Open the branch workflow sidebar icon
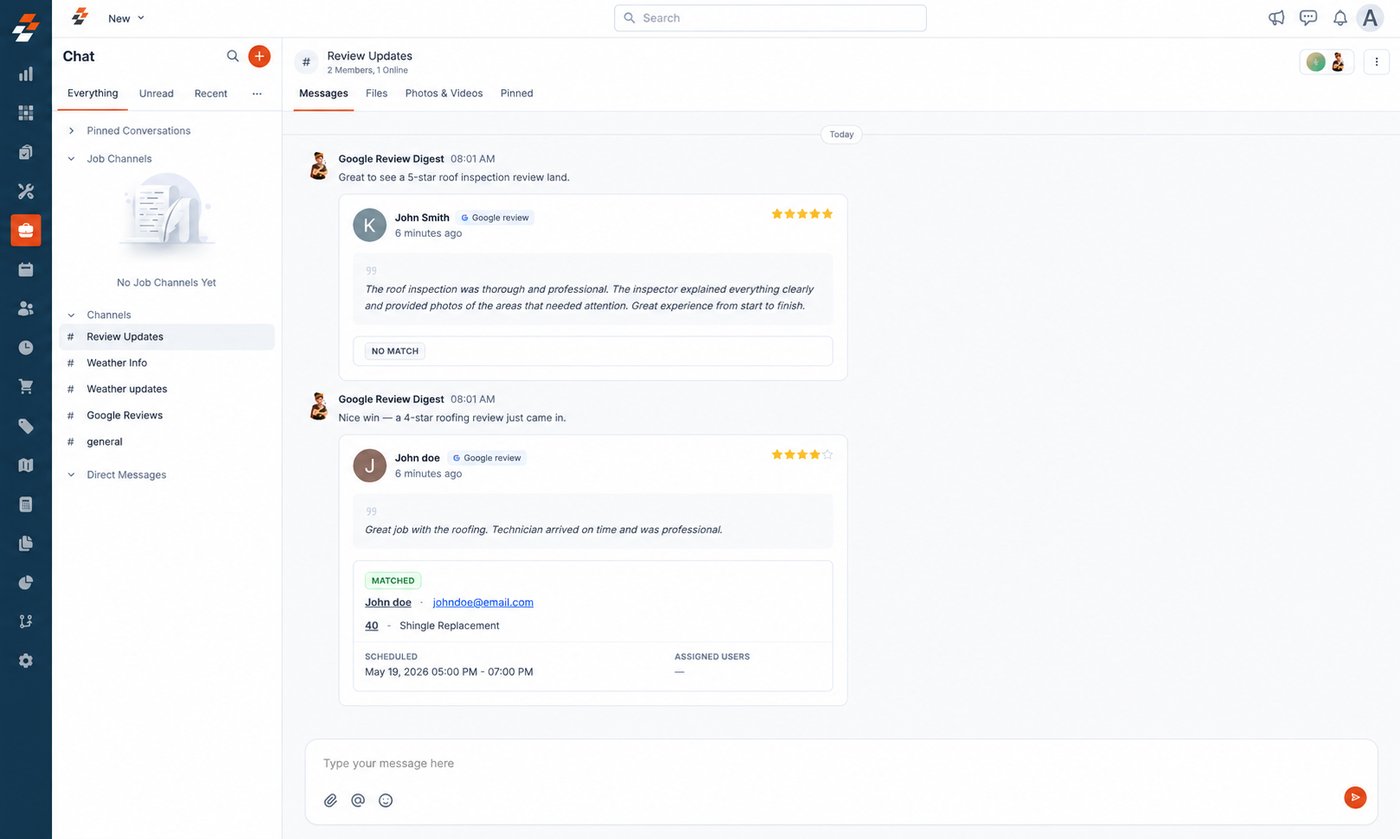 point(26,621)
